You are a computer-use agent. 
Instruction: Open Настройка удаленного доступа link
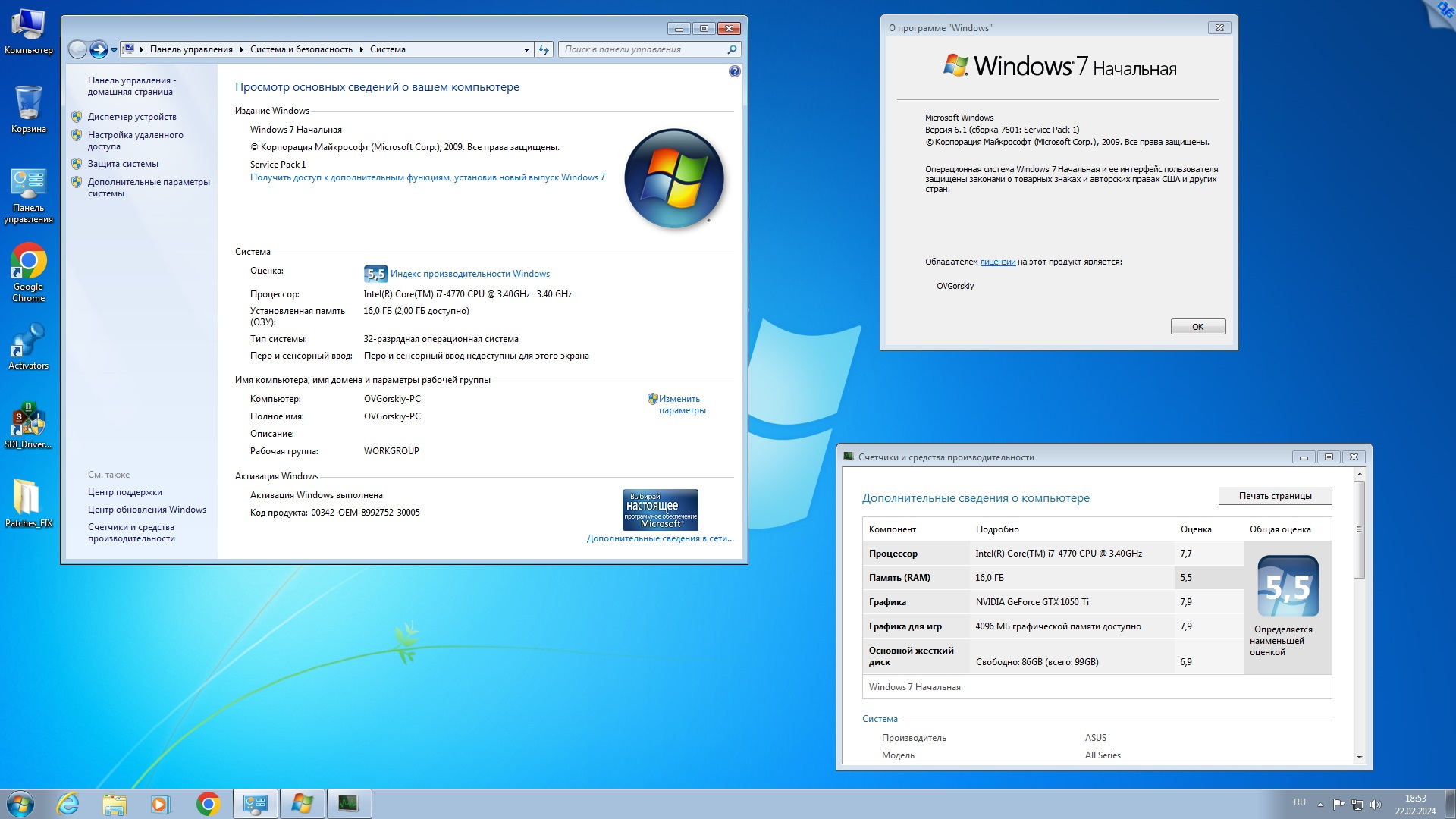(135, 140)
